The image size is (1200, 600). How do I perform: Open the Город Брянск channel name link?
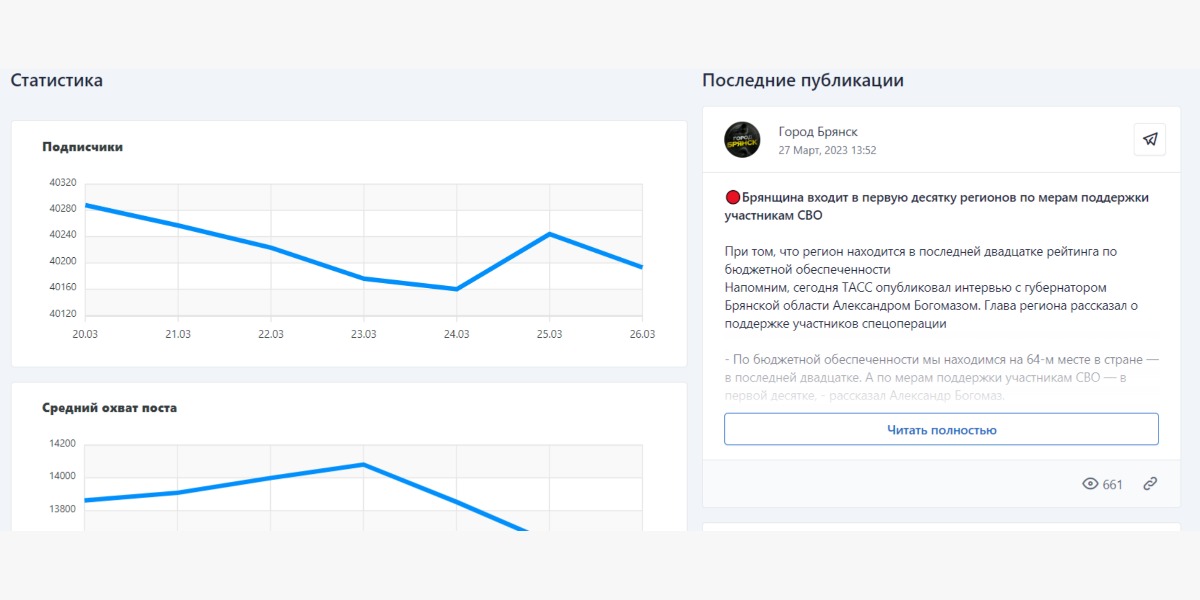(x=818, y=132)
